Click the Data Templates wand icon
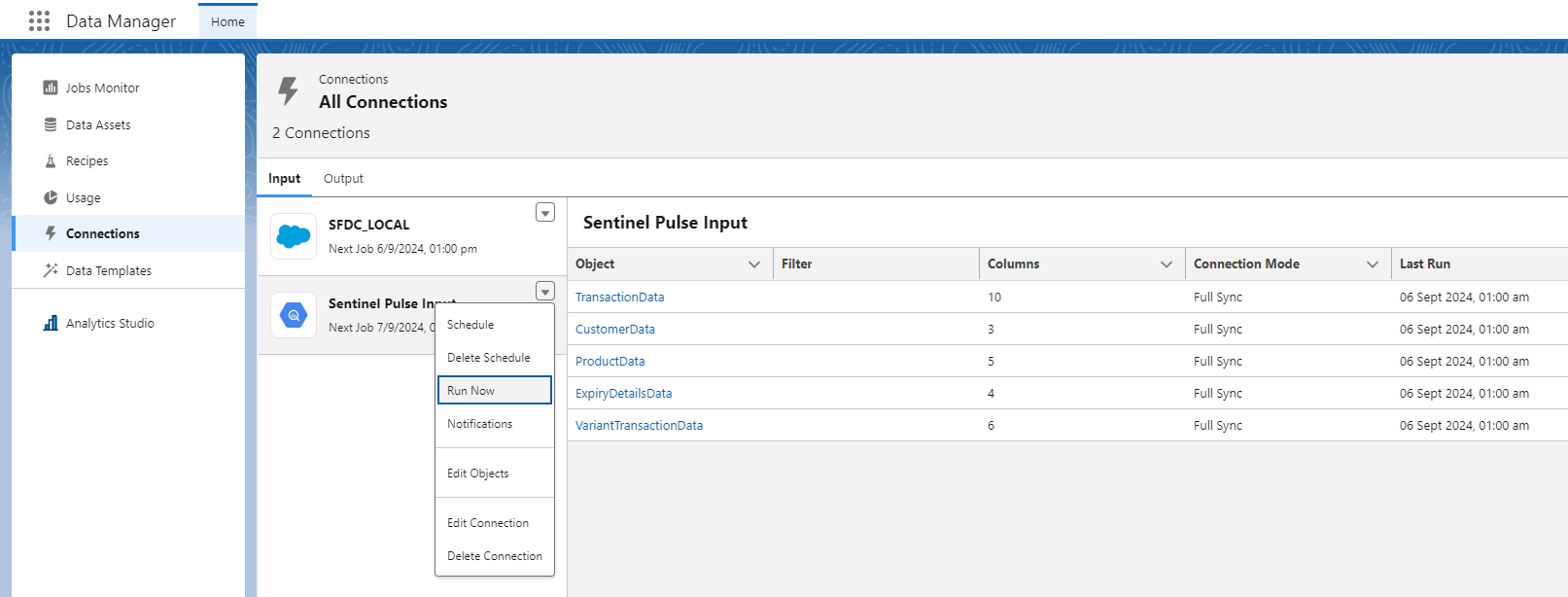This screenshot has height=597, width=1568. click(51, 270)
